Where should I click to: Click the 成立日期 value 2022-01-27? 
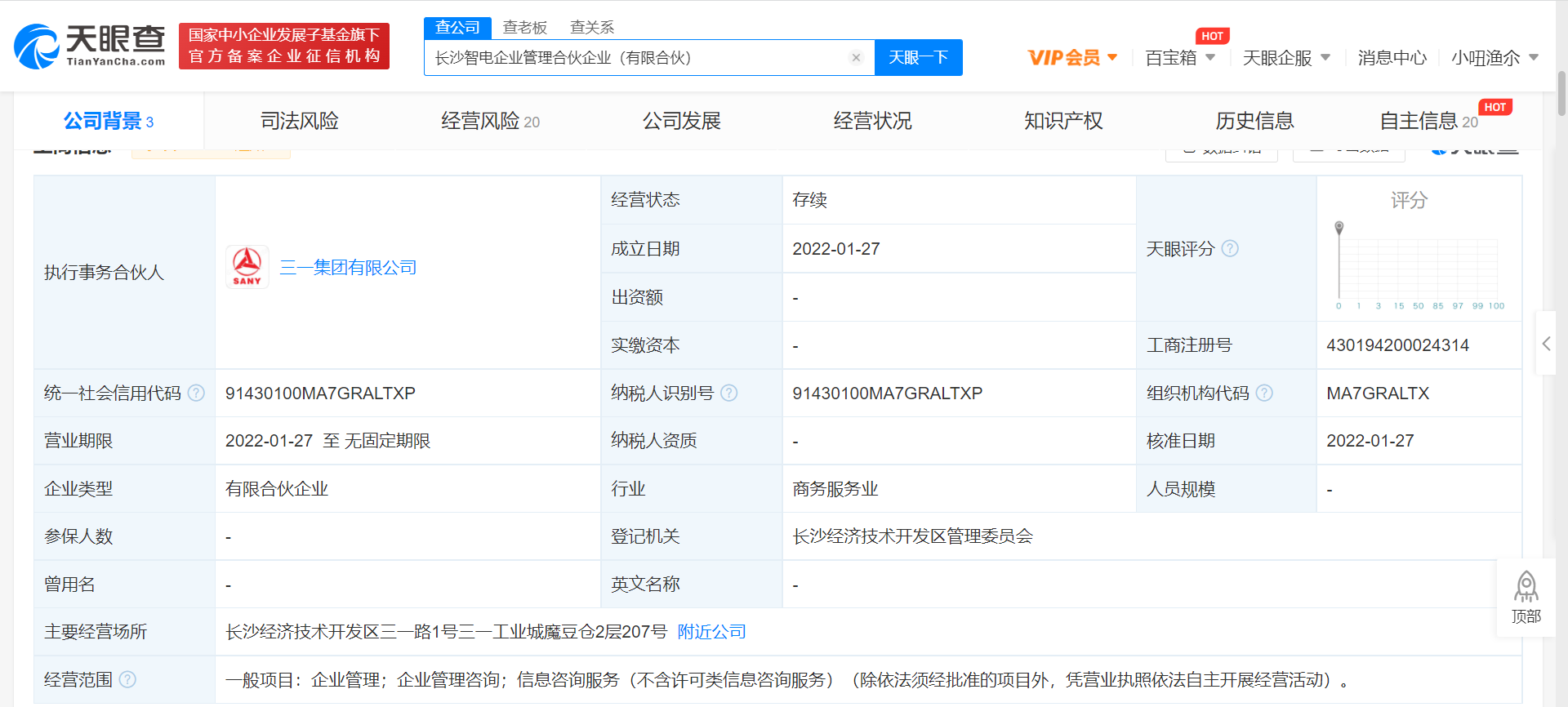tap(835, 248)
